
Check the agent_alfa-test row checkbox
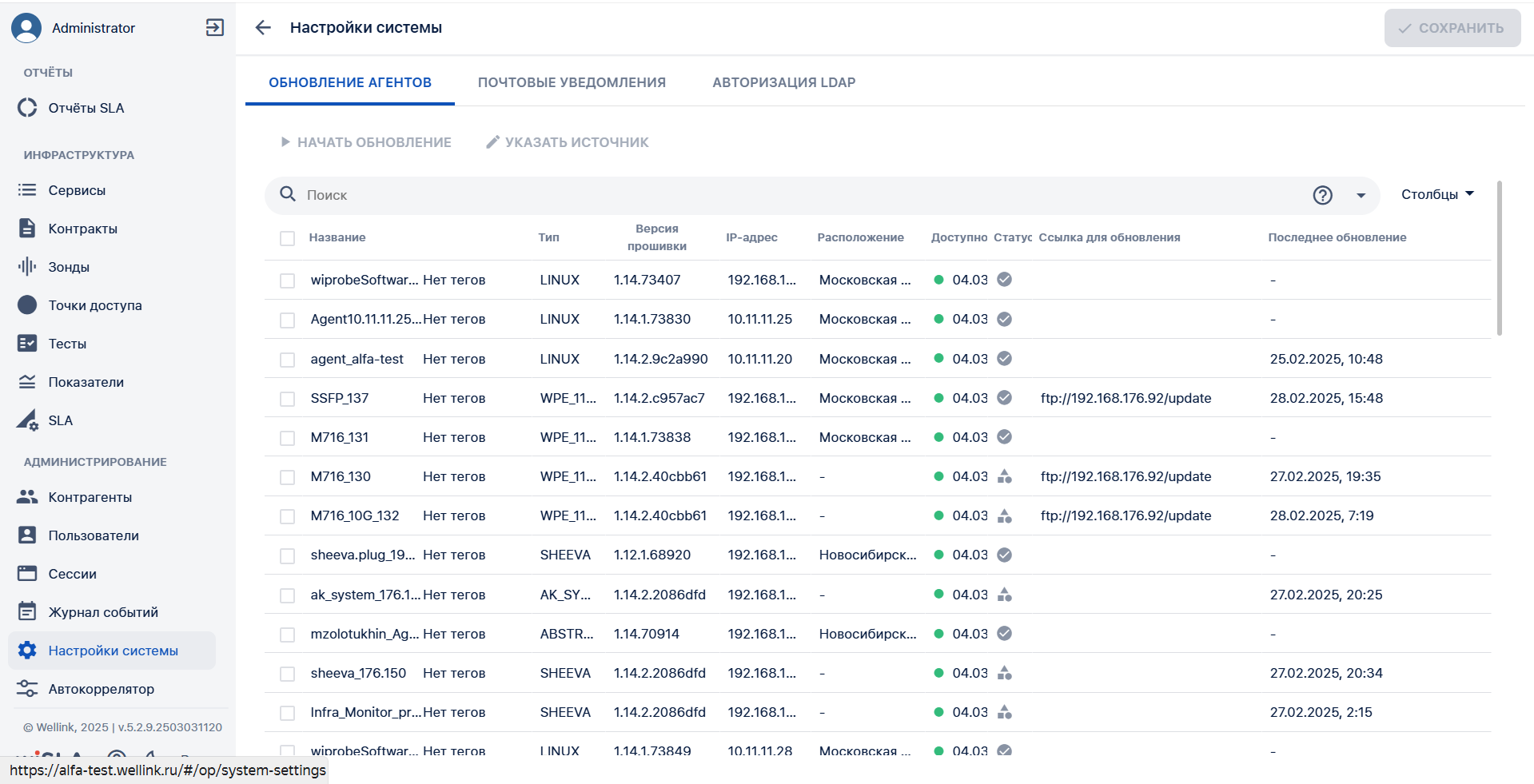tap(288, 360)
